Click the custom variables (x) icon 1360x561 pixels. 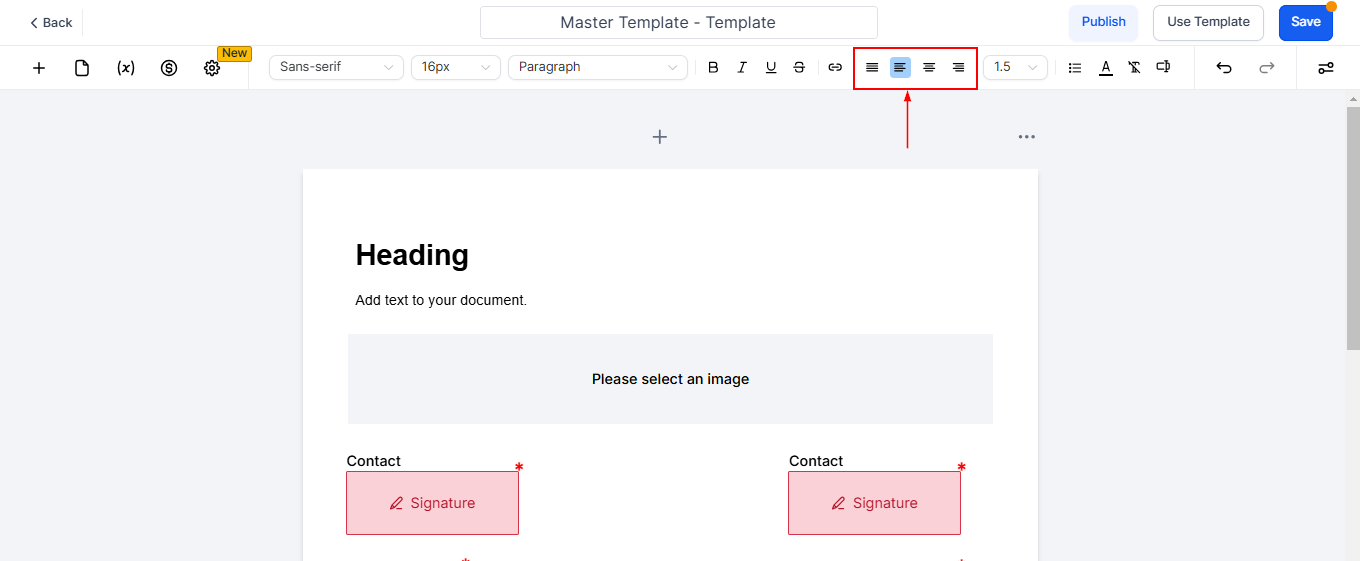coord(125,68)
